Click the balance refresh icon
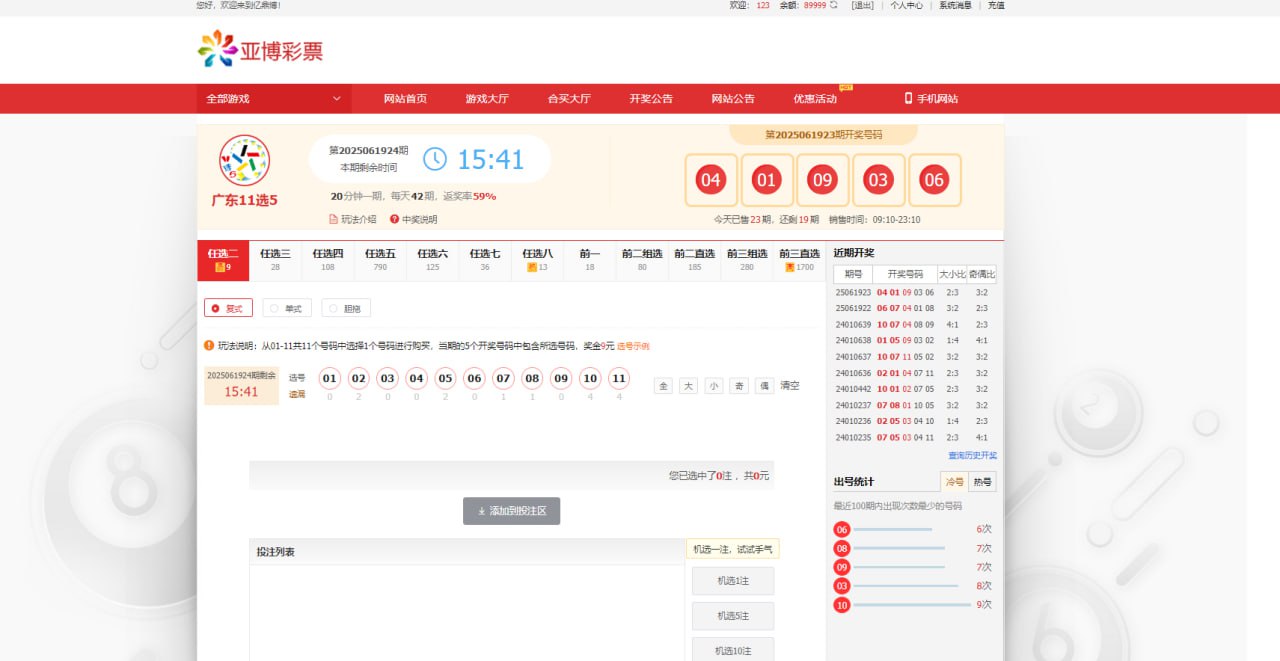Screen dimensions: 1280x661 tap(834, 5)
